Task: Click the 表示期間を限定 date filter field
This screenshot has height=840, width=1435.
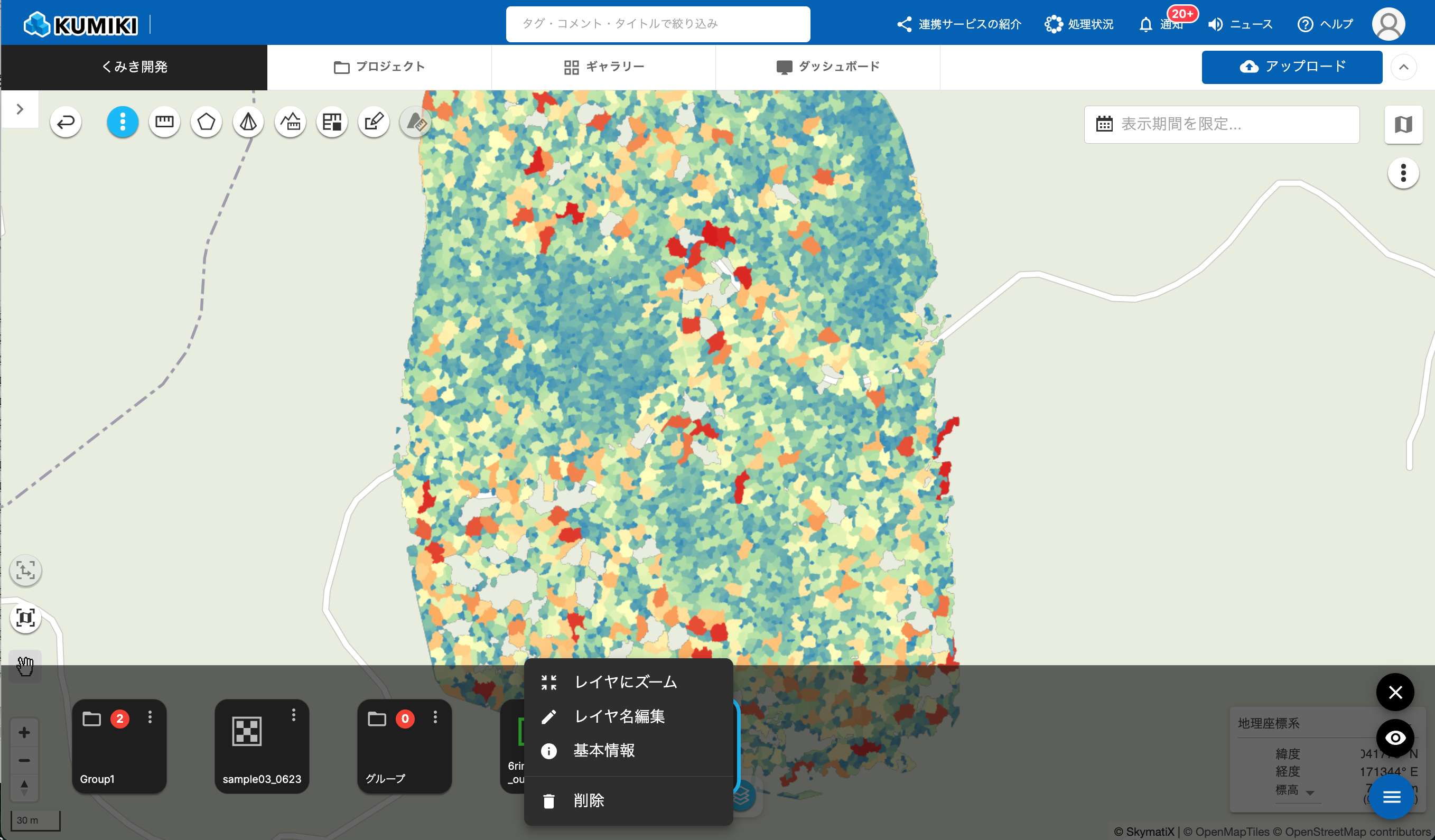Action: pyautogui.click(x=1221, y=124)
